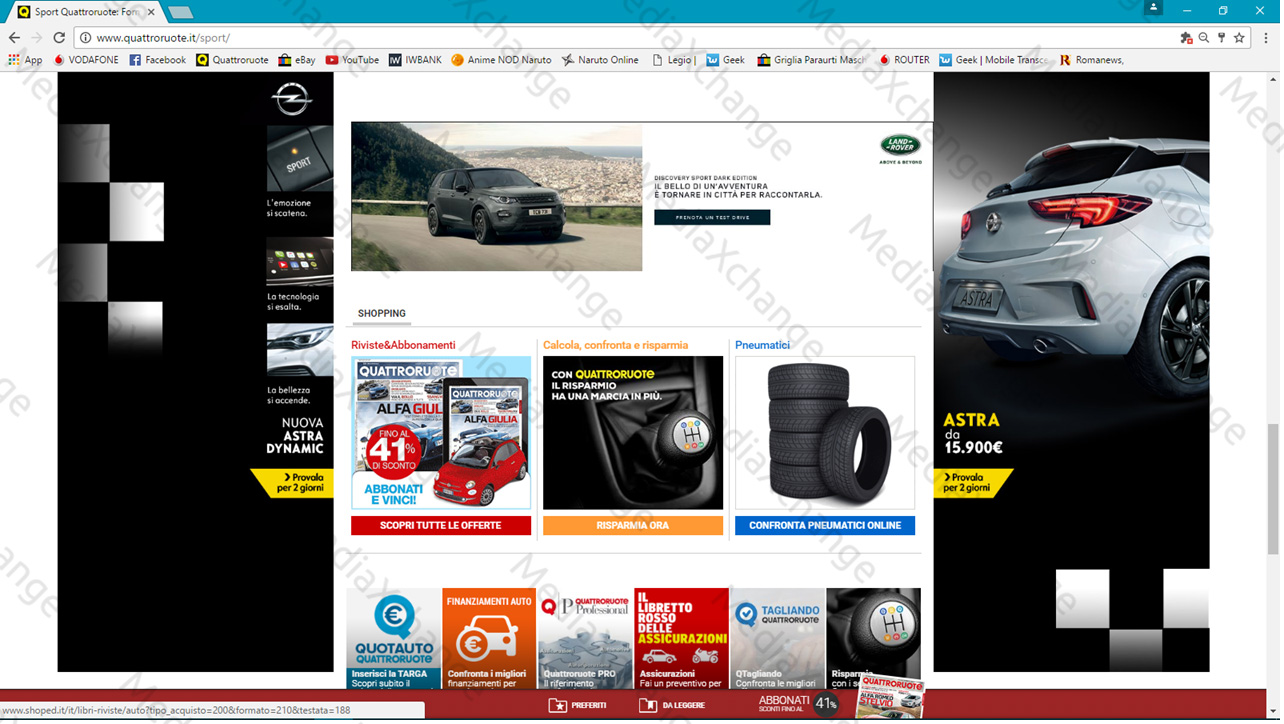Reload the page with the refresh icon
Screen dimensions: 1284x724
pyautogui.click(x=59, y=38)
